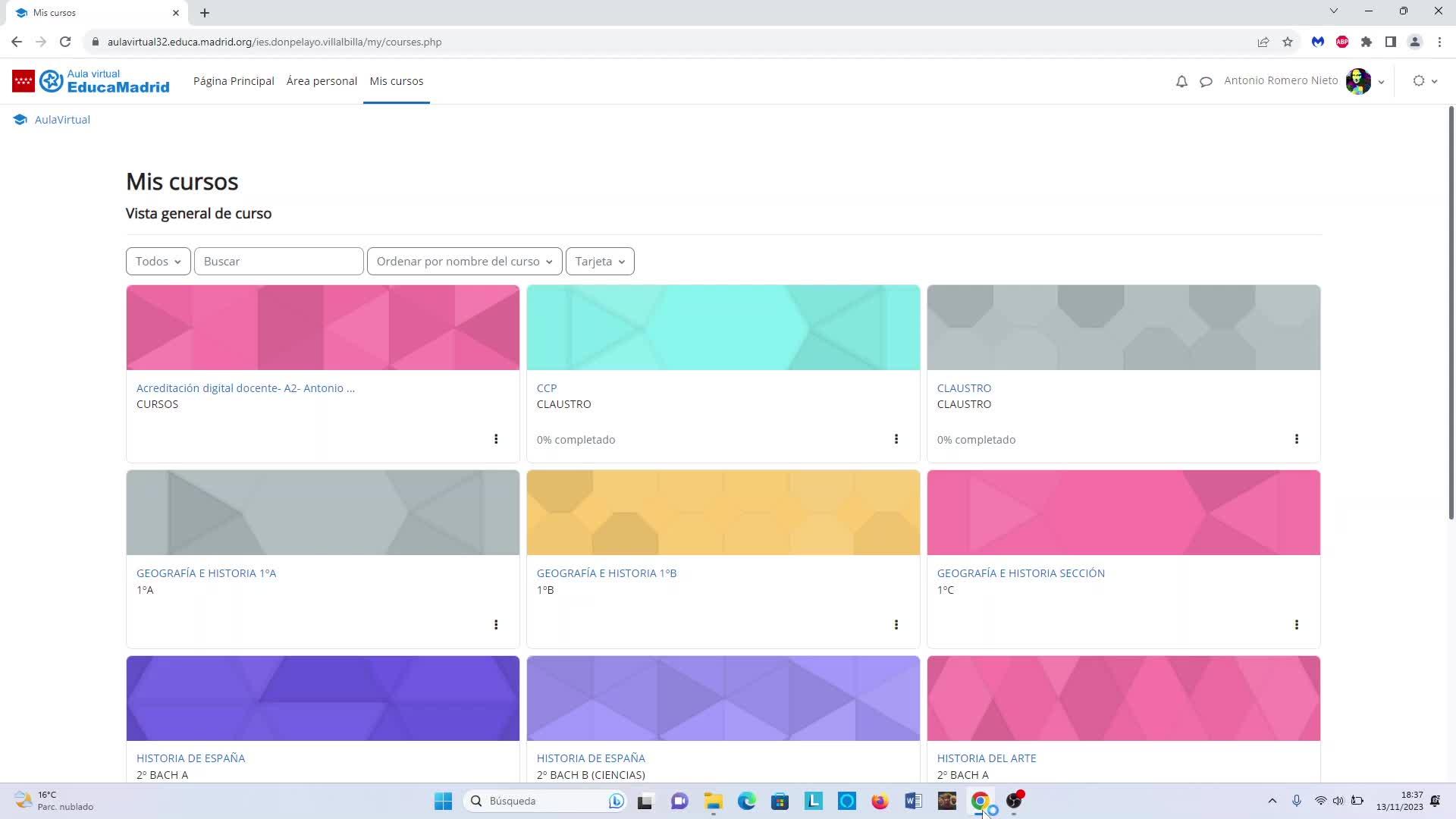The height and width of the screenshot is (819, 1456).
Task: Expand the Todos filter dropdown
Action: (x=158, y=262)
